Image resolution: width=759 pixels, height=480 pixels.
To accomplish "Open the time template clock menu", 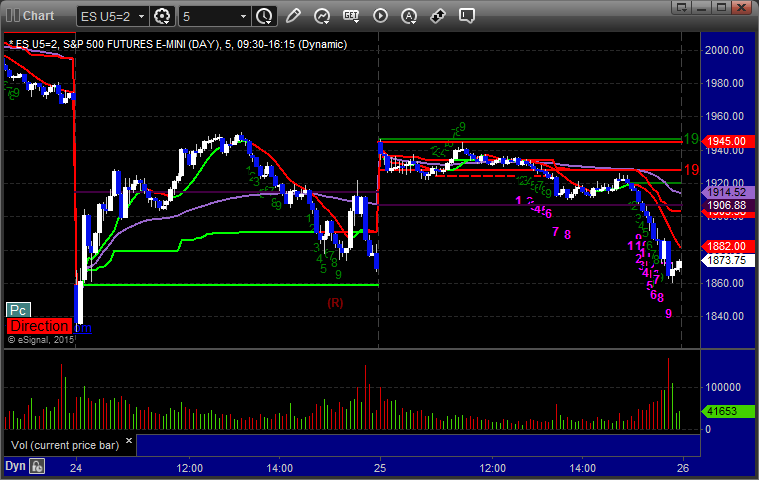I will (x=264, y=16).
